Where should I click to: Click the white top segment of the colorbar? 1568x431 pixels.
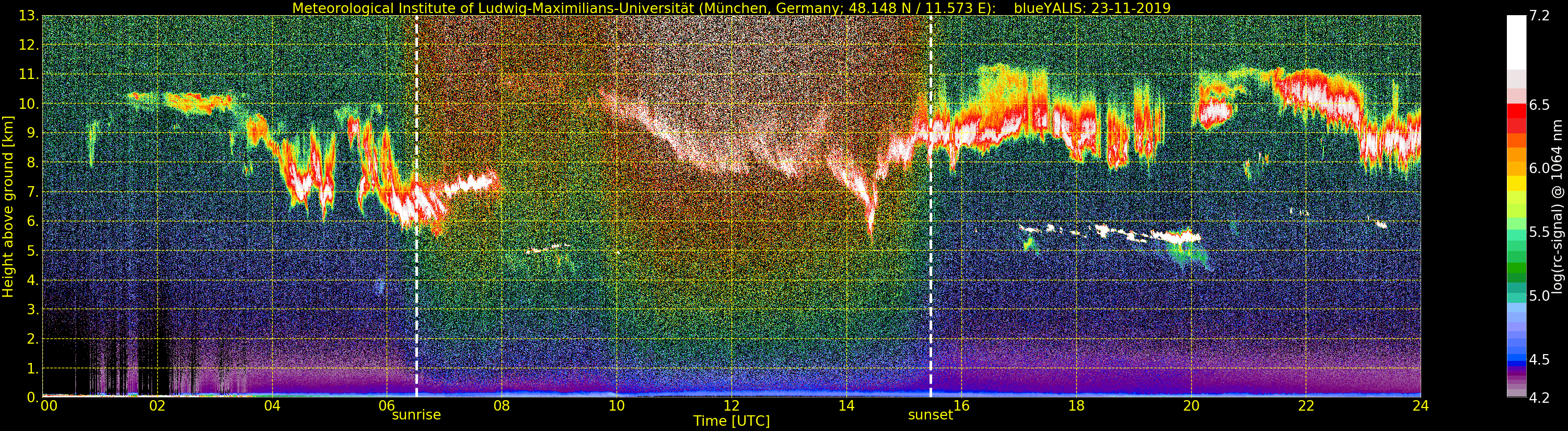pos(1516,43)
